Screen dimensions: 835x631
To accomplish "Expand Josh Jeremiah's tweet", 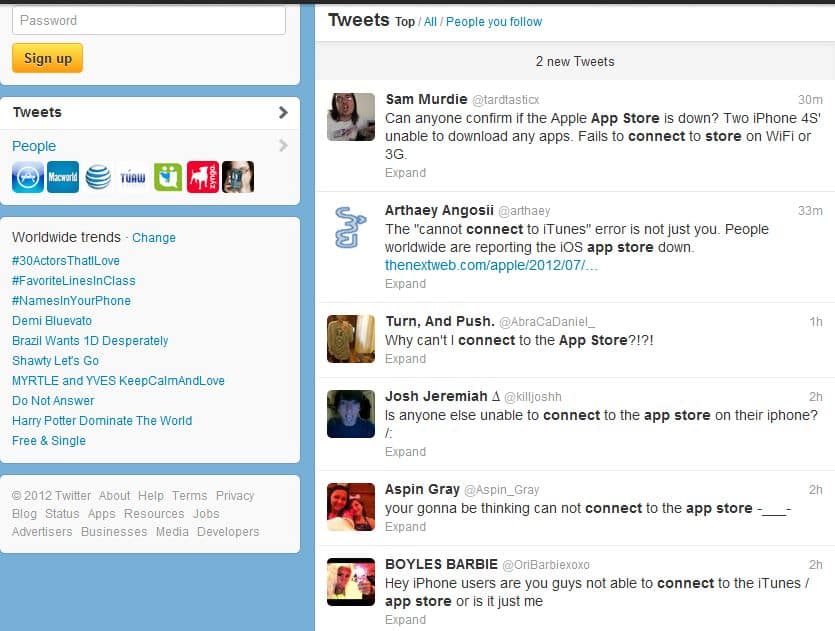I will (405, 452).
